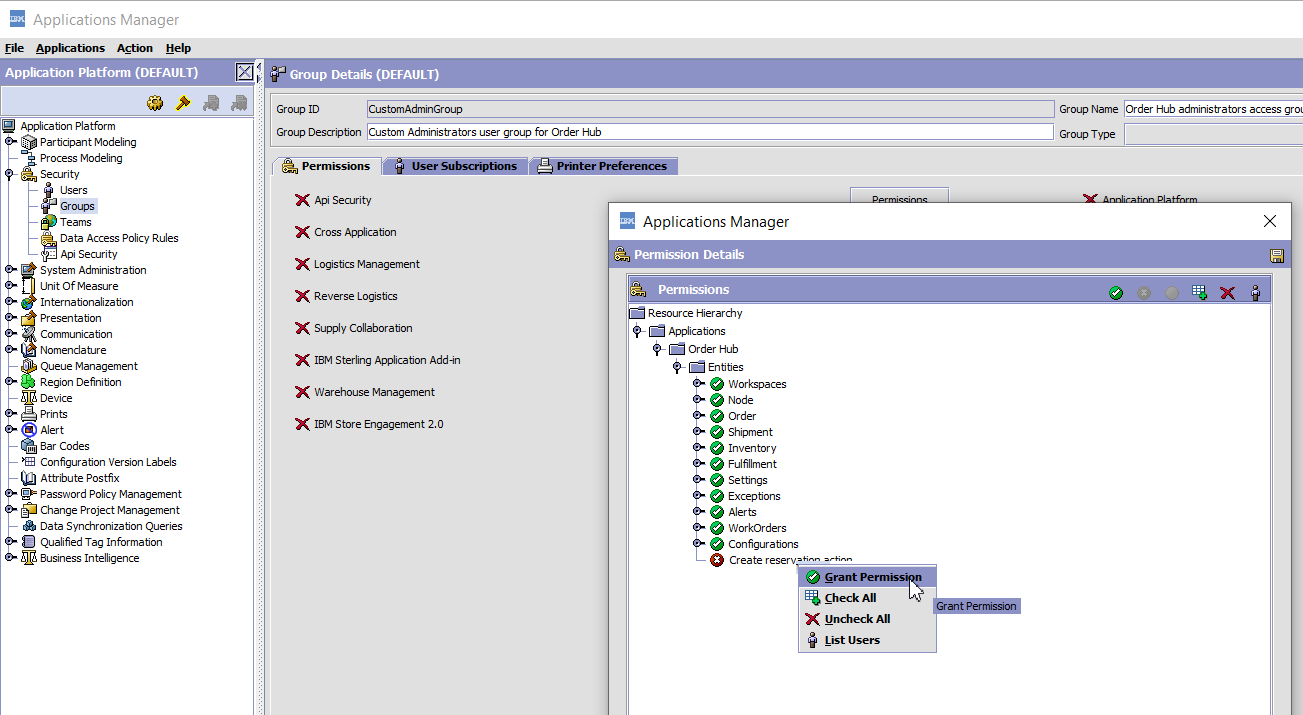Toggle the red Create reservation action permission icon
Image resolution: width=1303 pixels, height=715 pixels.
[717, 560]
